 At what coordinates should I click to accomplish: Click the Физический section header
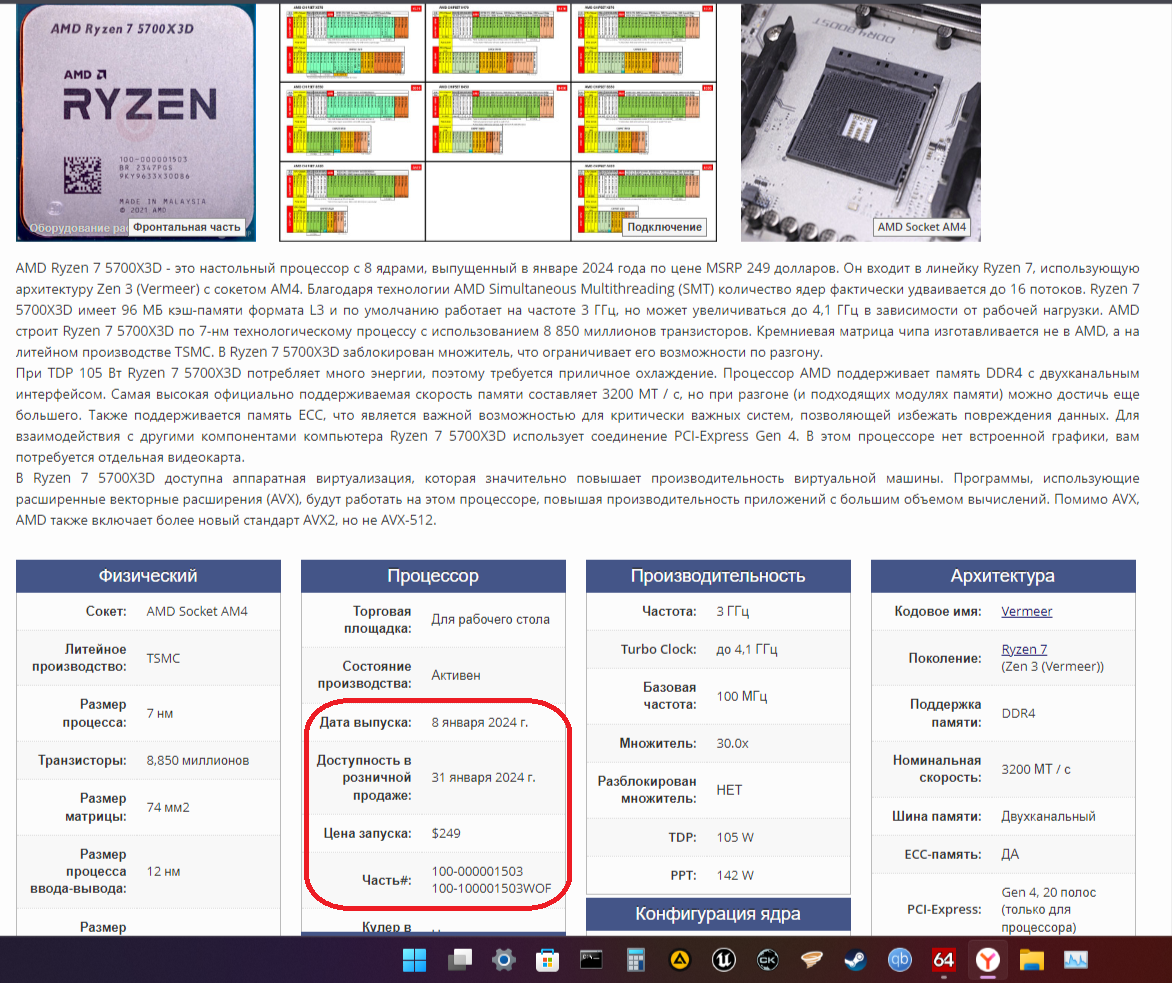point(148,576)
